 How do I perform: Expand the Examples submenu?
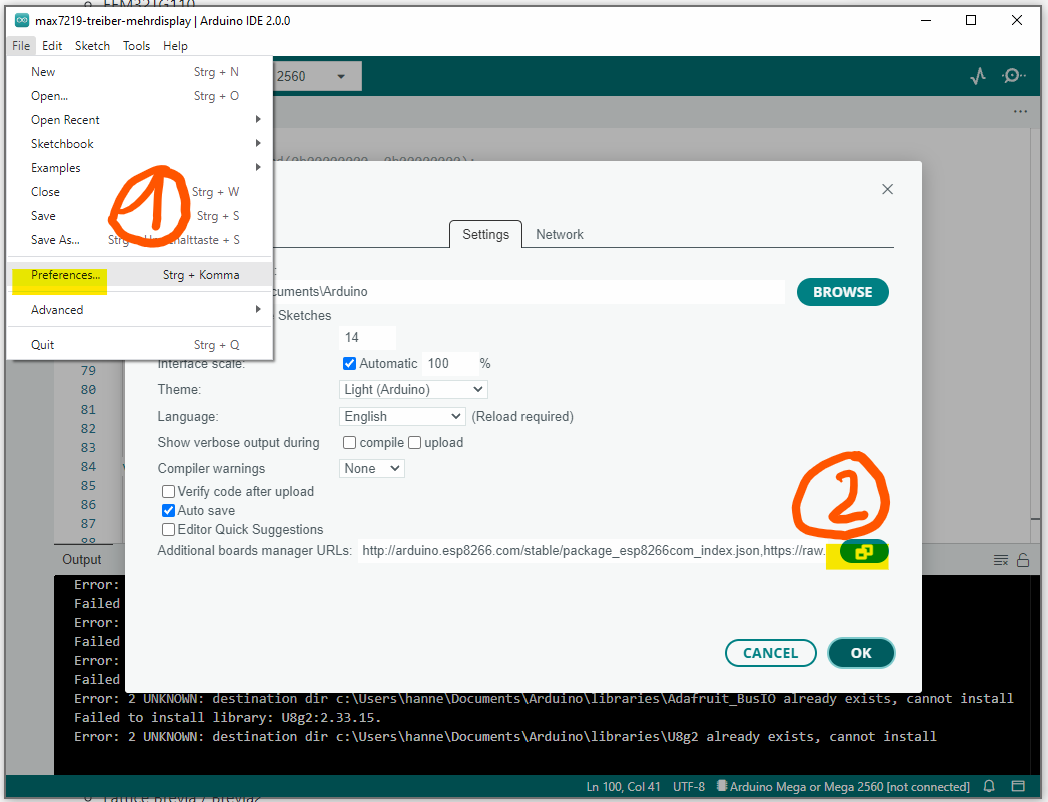tap(258, 167)
